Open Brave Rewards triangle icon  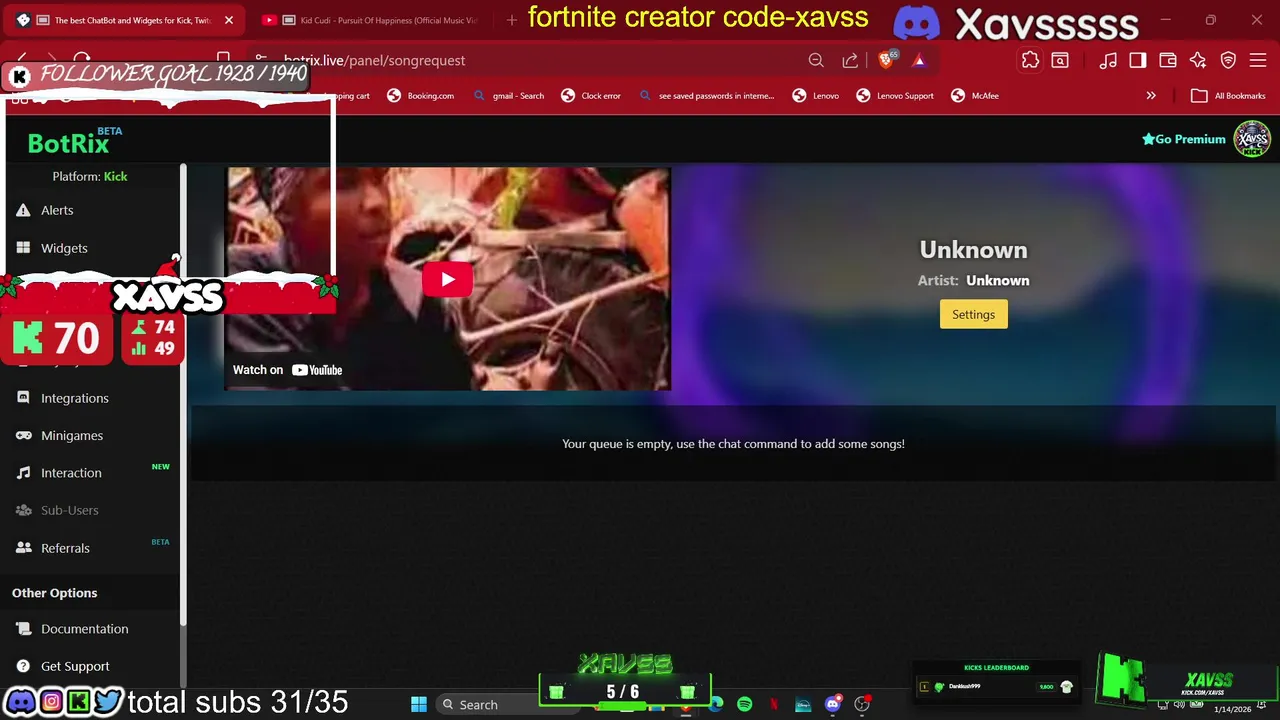point(919,61)
